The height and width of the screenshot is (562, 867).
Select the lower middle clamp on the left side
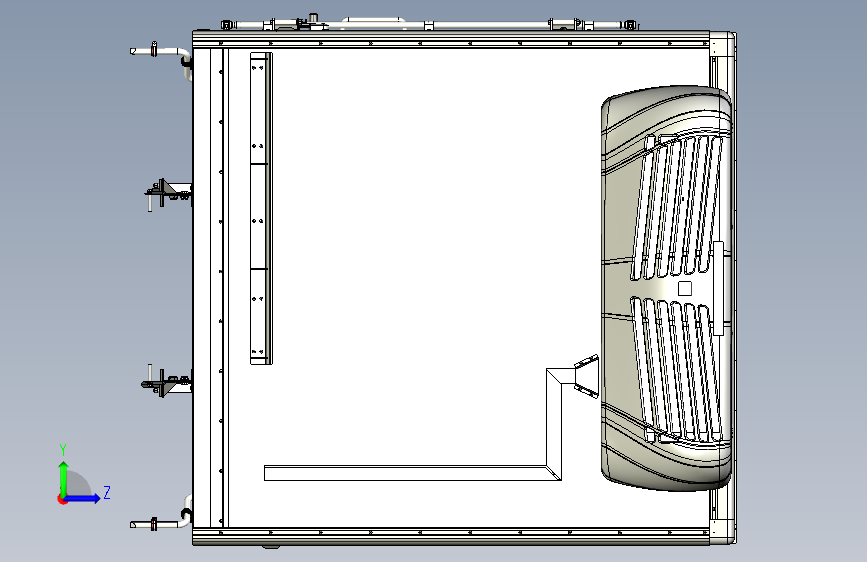(x=167, y=382)
